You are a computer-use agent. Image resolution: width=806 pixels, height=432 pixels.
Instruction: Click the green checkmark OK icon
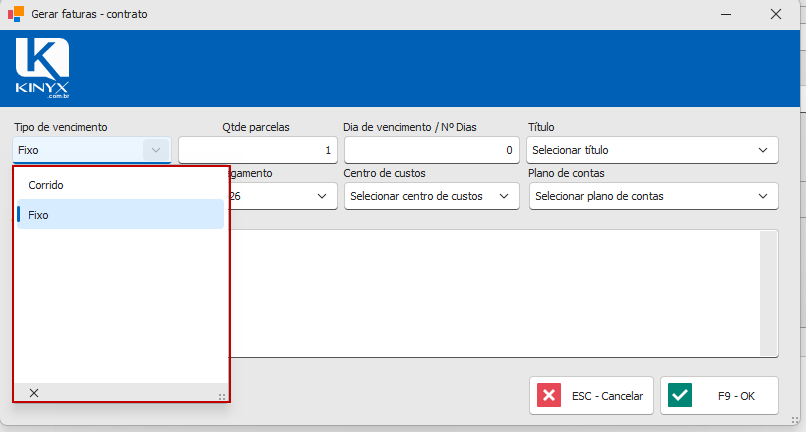tap(680, 395)
